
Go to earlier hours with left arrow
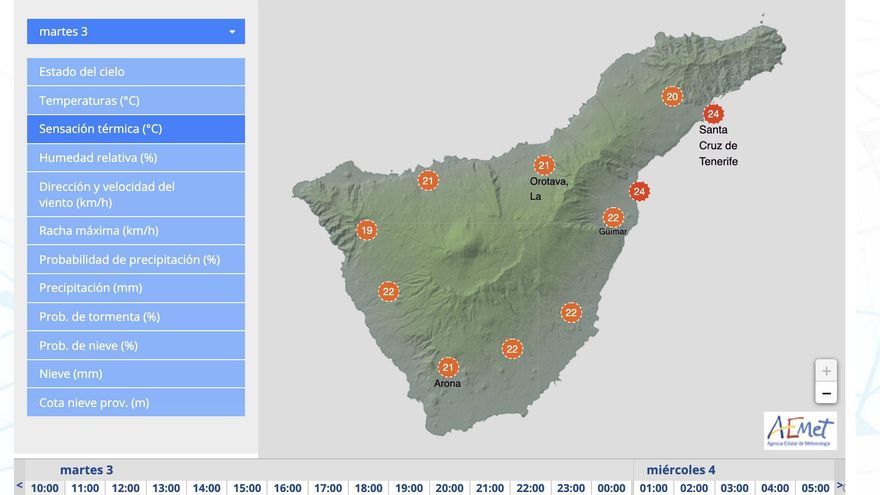[20, 485]
